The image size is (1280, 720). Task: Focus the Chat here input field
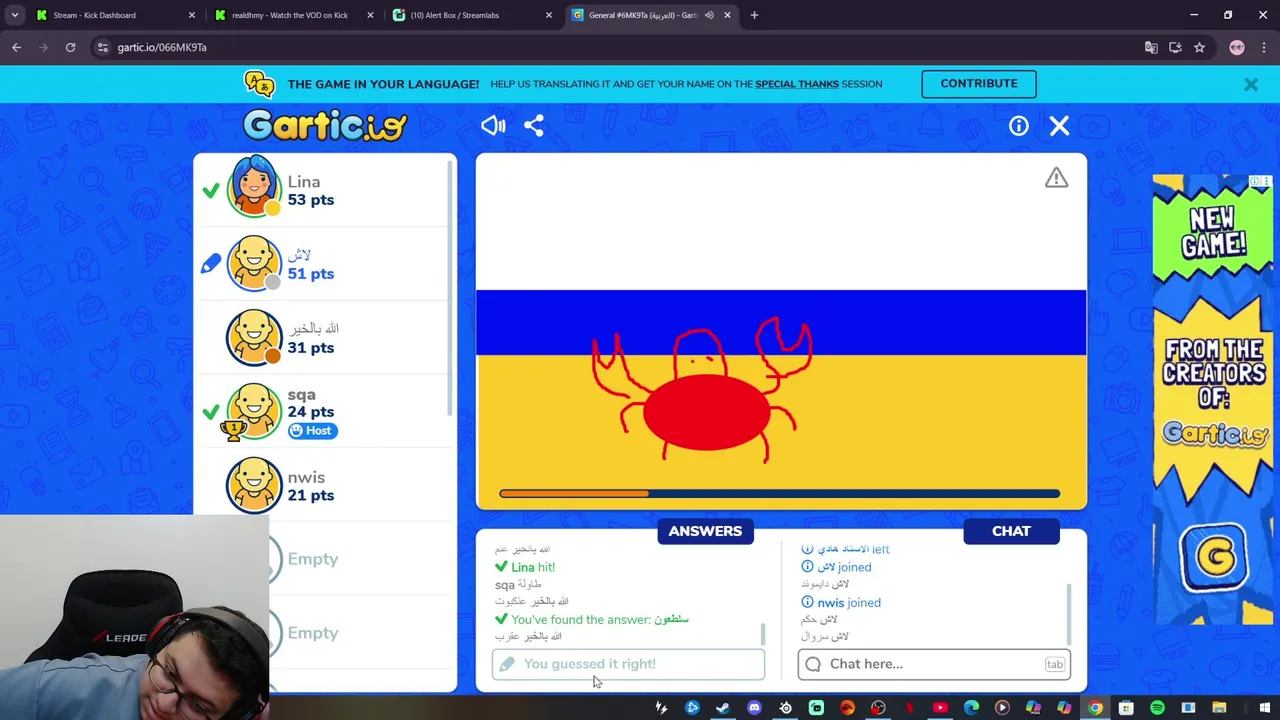tap(934, 664)
